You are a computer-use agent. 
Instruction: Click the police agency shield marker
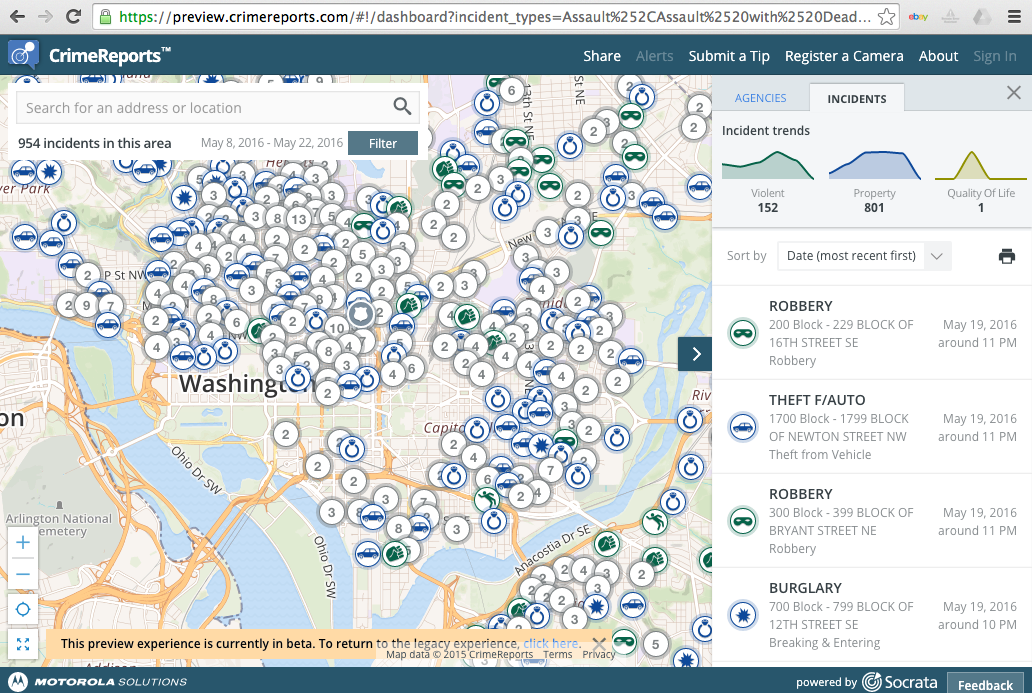pos(360,314)
